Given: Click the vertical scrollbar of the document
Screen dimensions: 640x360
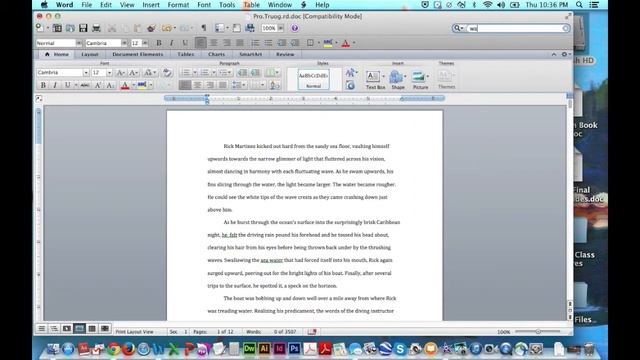Looking at the screenshot, I should [x=570, y=204].
